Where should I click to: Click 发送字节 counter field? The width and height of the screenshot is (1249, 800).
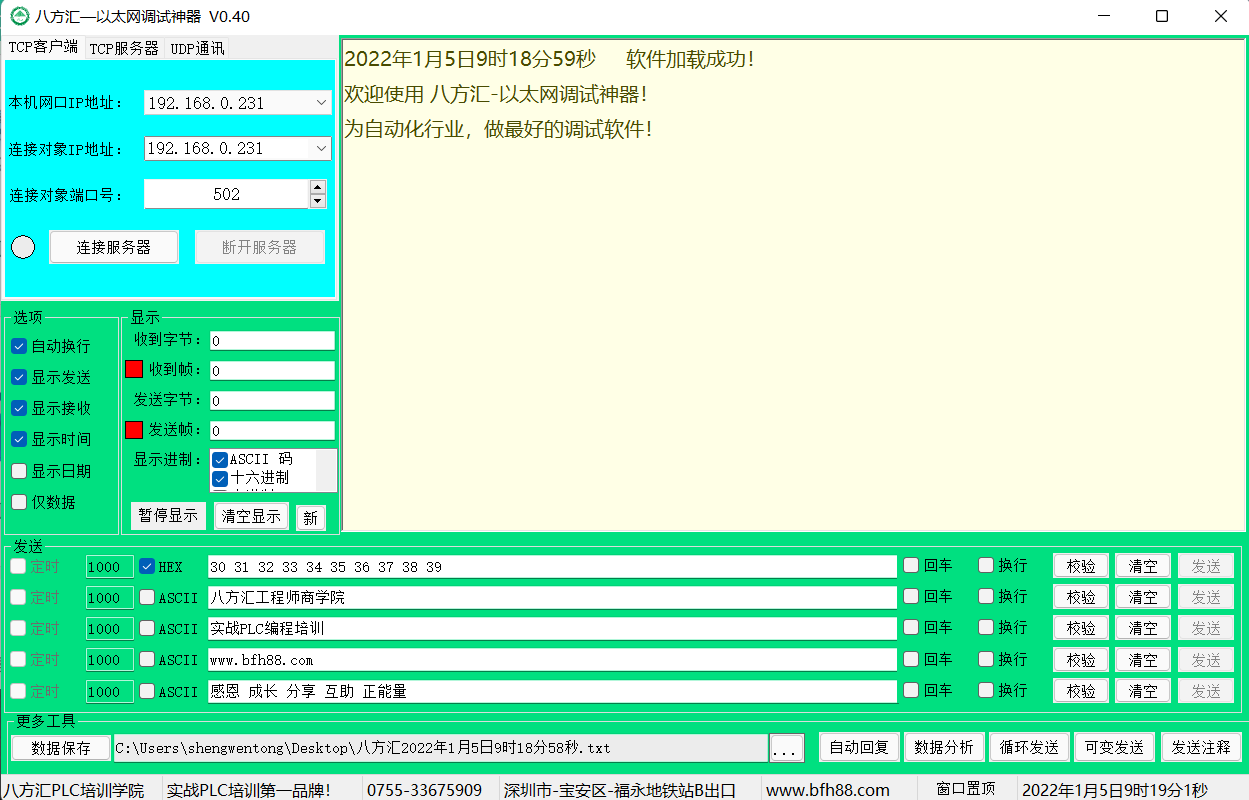[x=272, y=400]
